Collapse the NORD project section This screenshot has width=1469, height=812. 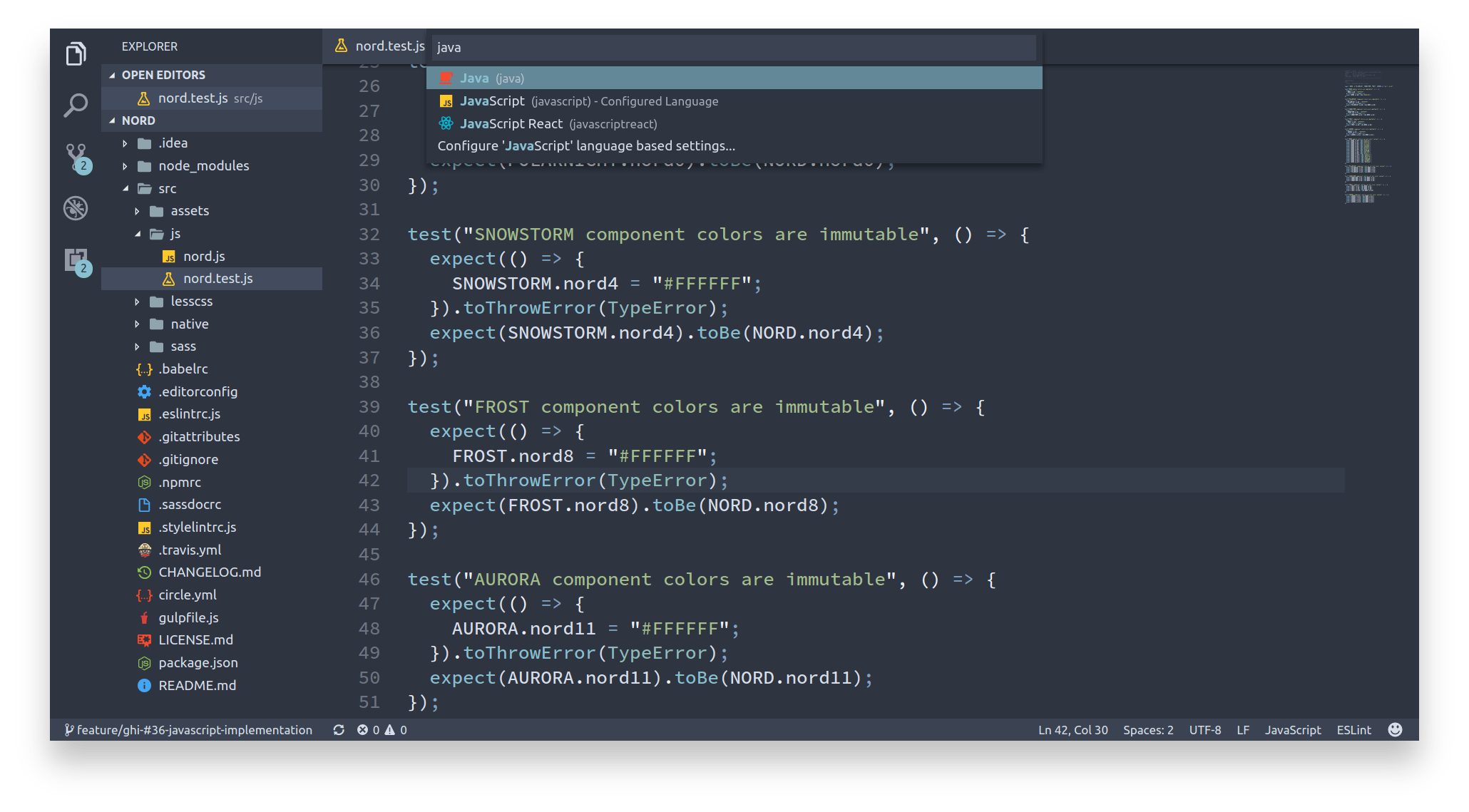click(112, 120)
